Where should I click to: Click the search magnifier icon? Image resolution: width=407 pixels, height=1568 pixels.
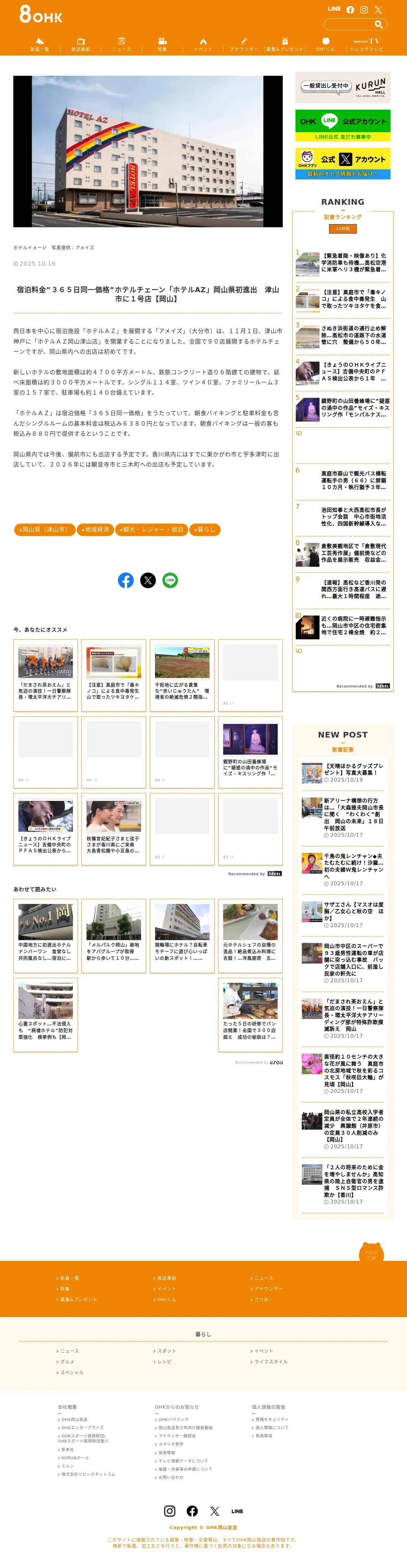(378, 24)
